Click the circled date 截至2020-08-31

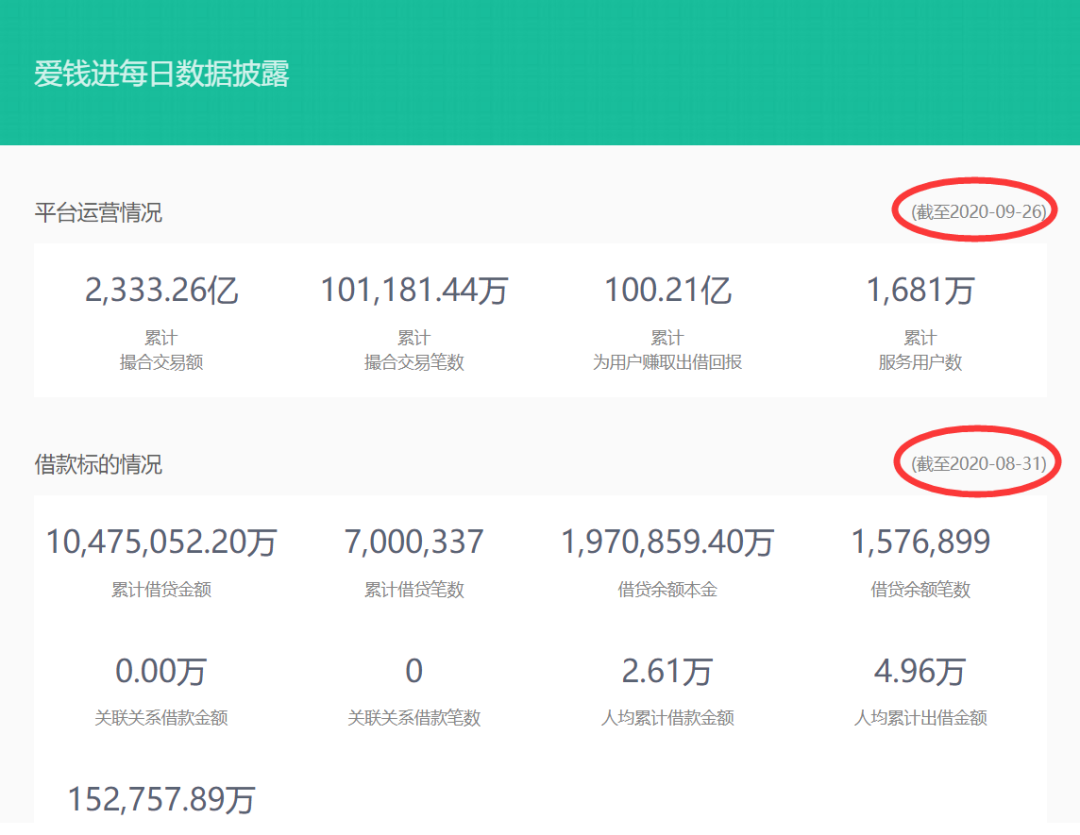point(977,463)
